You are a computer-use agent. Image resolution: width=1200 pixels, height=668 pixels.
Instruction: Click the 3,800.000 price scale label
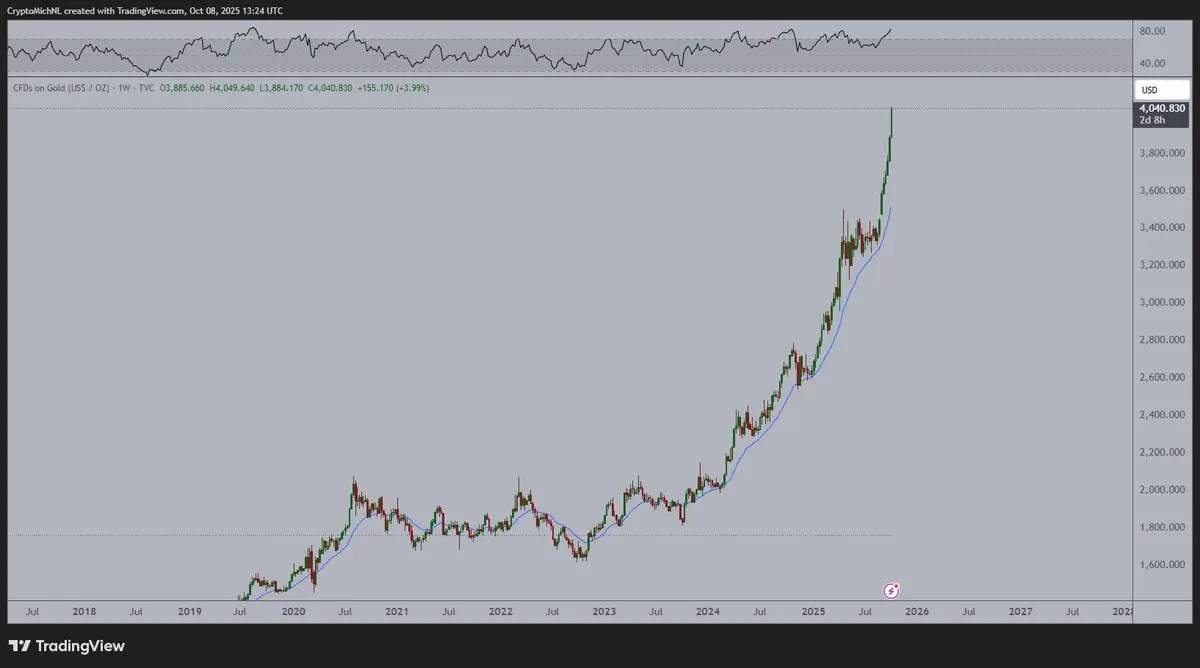pos(1163,153)
